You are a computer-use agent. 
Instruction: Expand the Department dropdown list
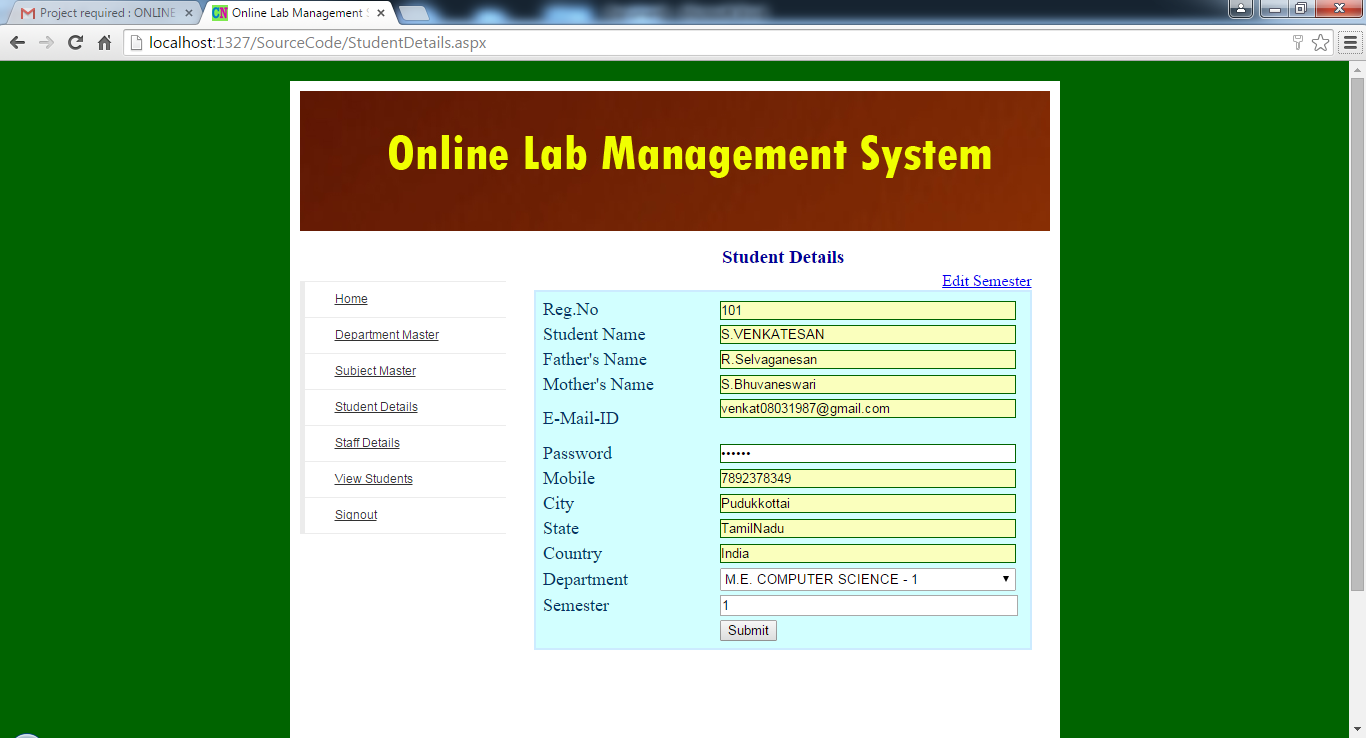[x=867, y=580]
